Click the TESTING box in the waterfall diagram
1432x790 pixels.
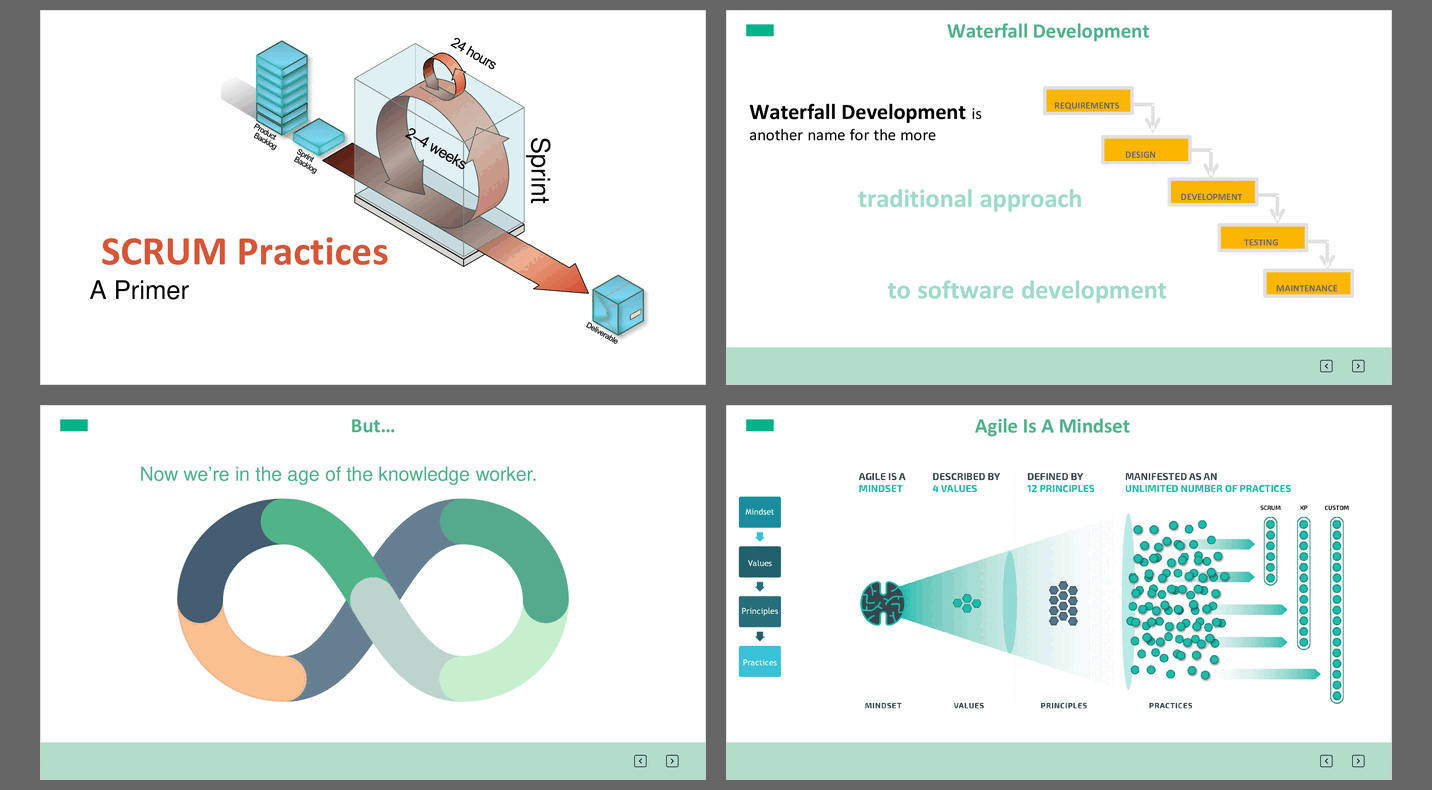[x=1262, y=238]
